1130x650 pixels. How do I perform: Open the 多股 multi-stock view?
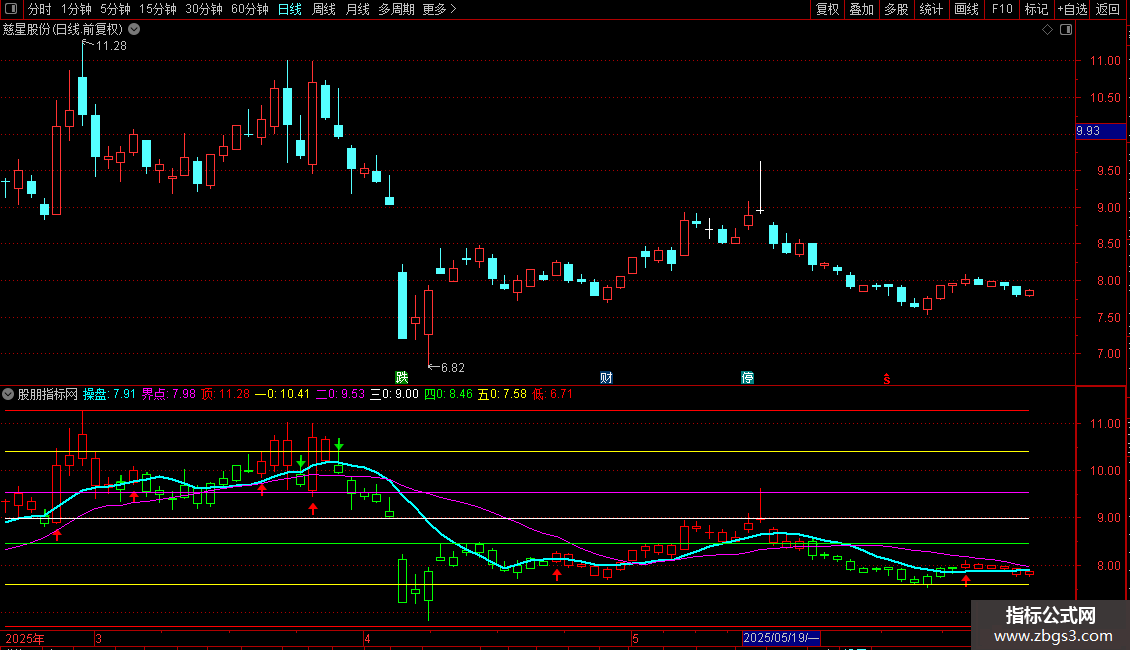pyautogui.click(x=896, y=9)
